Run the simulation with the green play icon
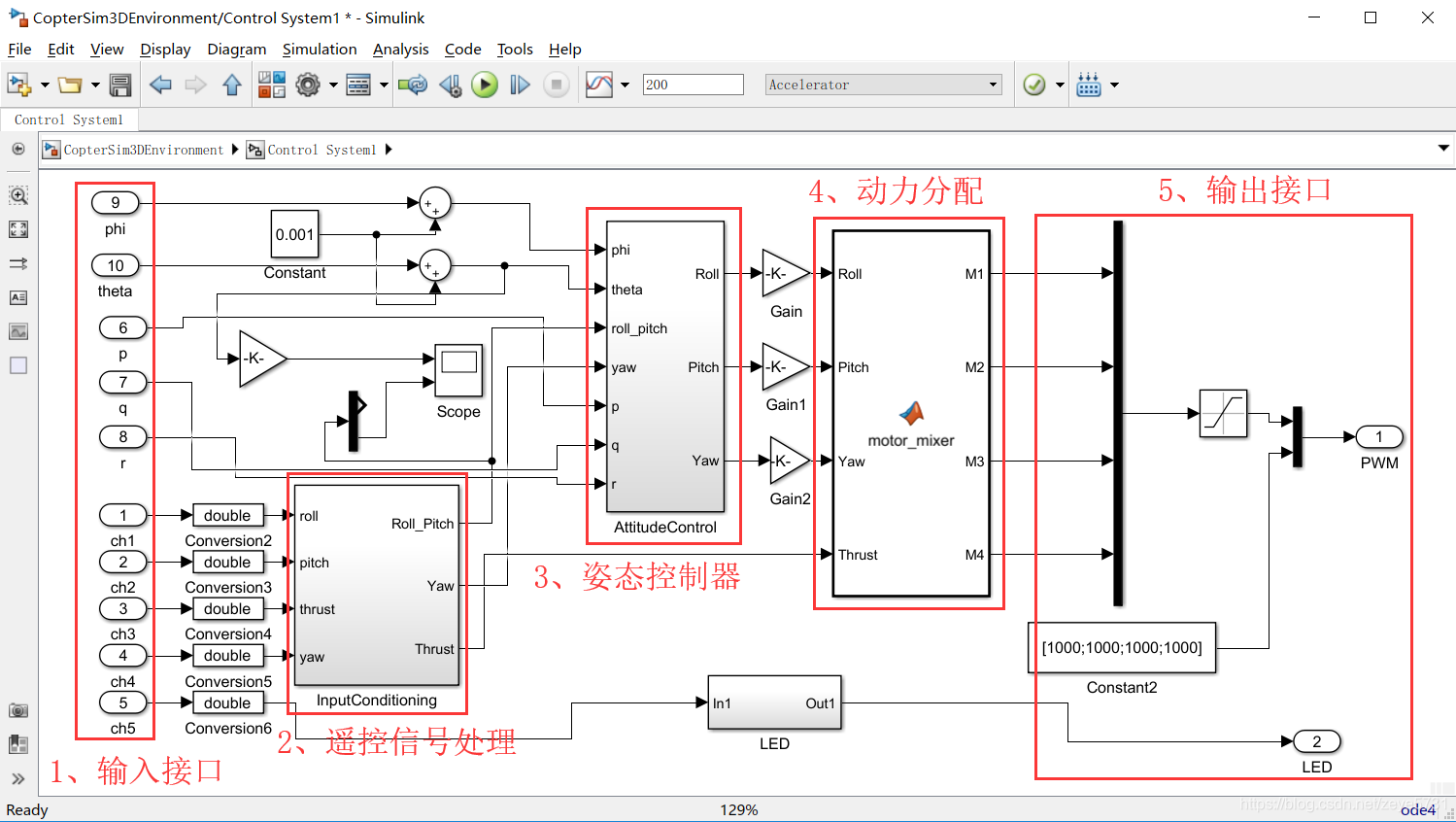 click(x=484, y=84)
